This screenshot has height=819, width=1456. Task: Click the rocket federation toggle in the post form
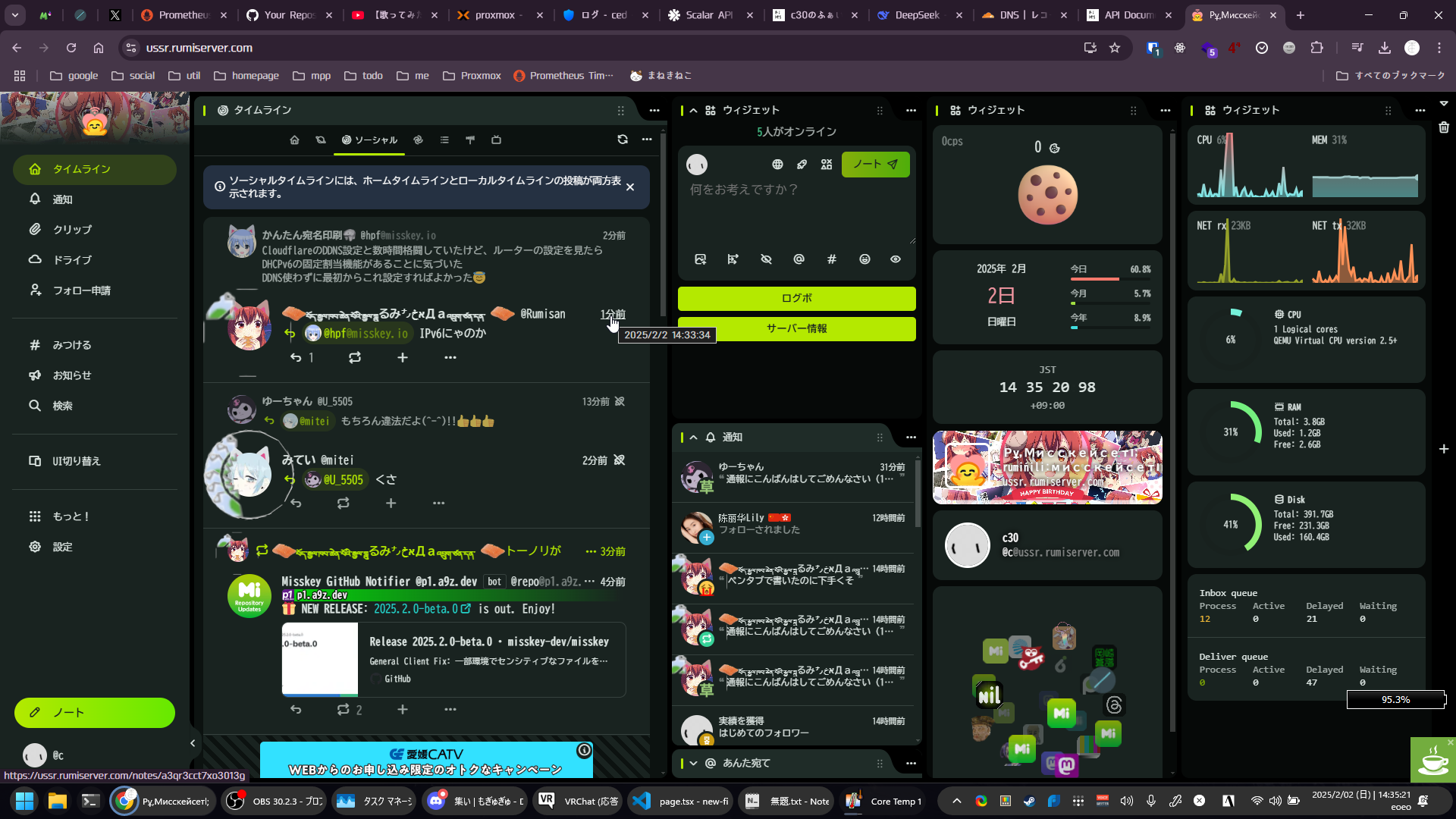802,165
